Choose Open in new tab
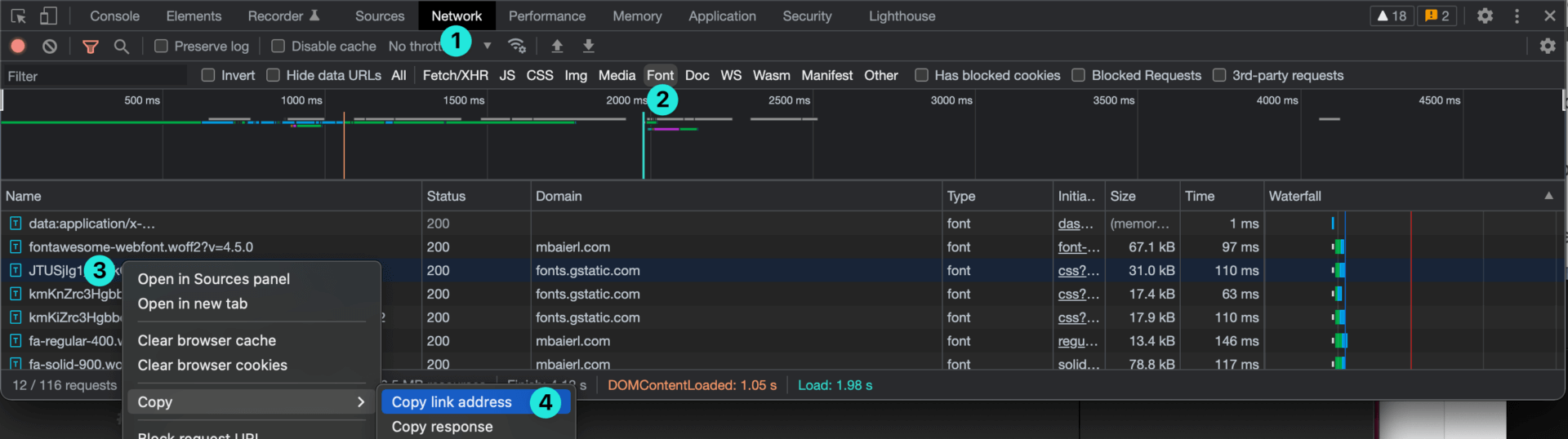This screenshot has width=1568, height=439. click(193, 304)
